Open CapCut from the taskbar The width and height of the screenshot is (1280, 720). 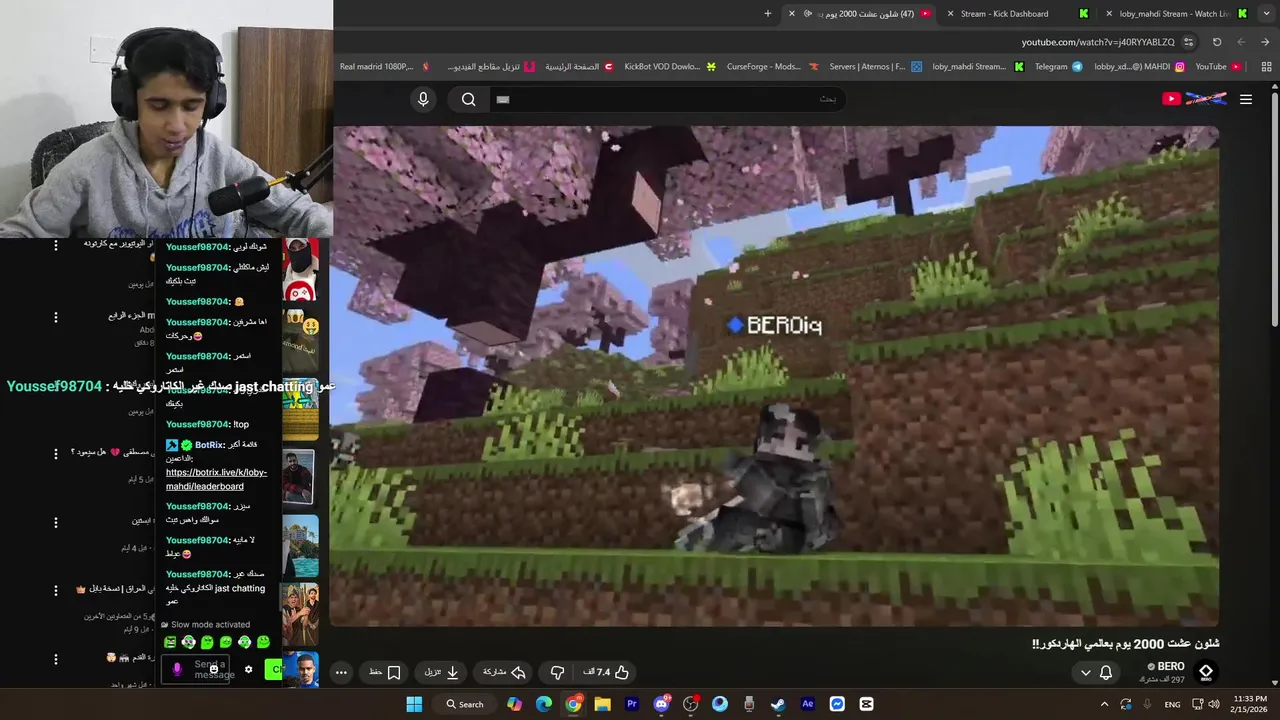[866, 704]
